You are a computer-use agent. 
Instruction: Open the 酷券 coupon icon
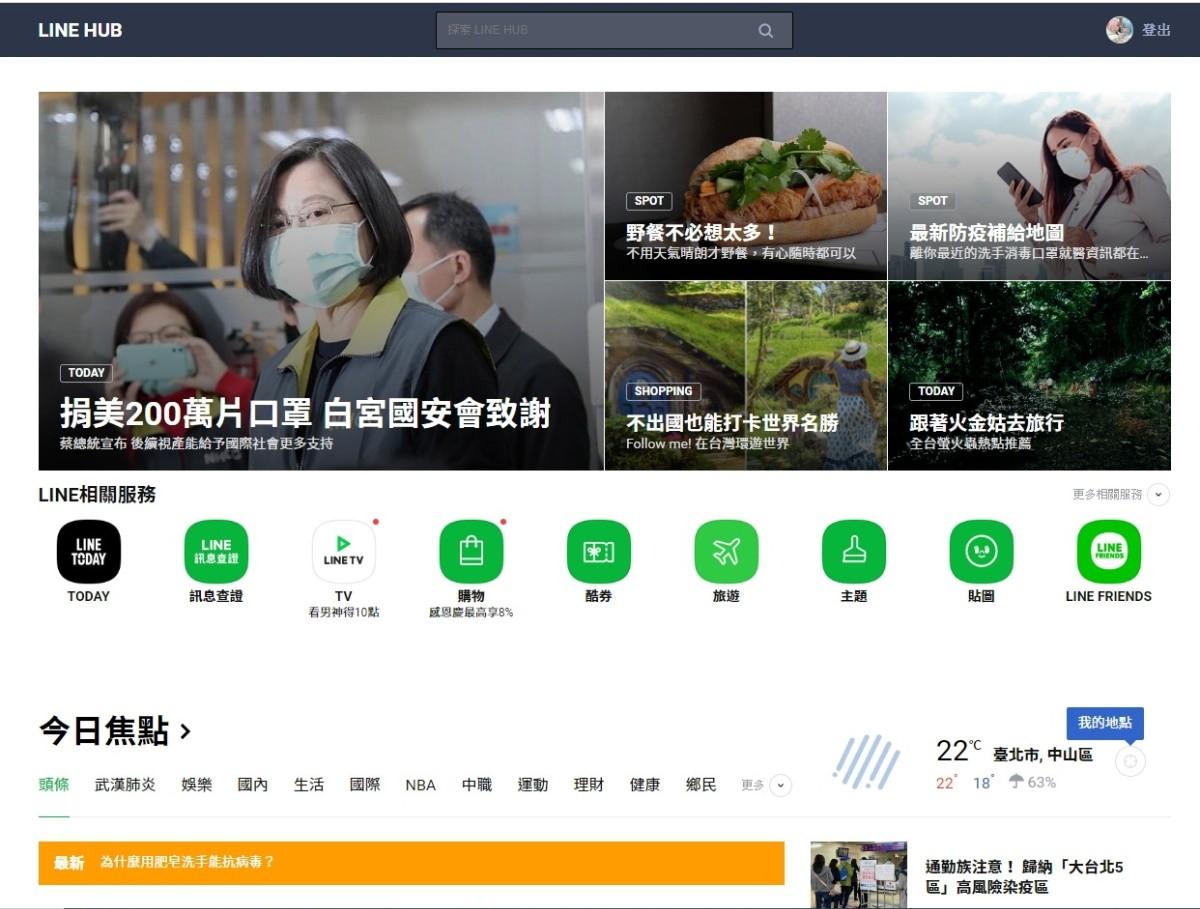coord(598,552)
